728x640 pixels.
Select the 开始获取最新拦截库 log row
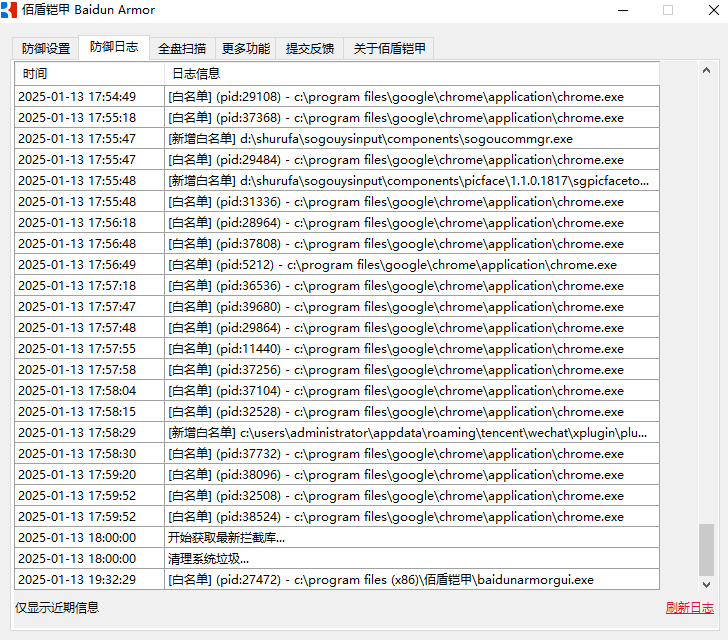[x=226, y=538]
